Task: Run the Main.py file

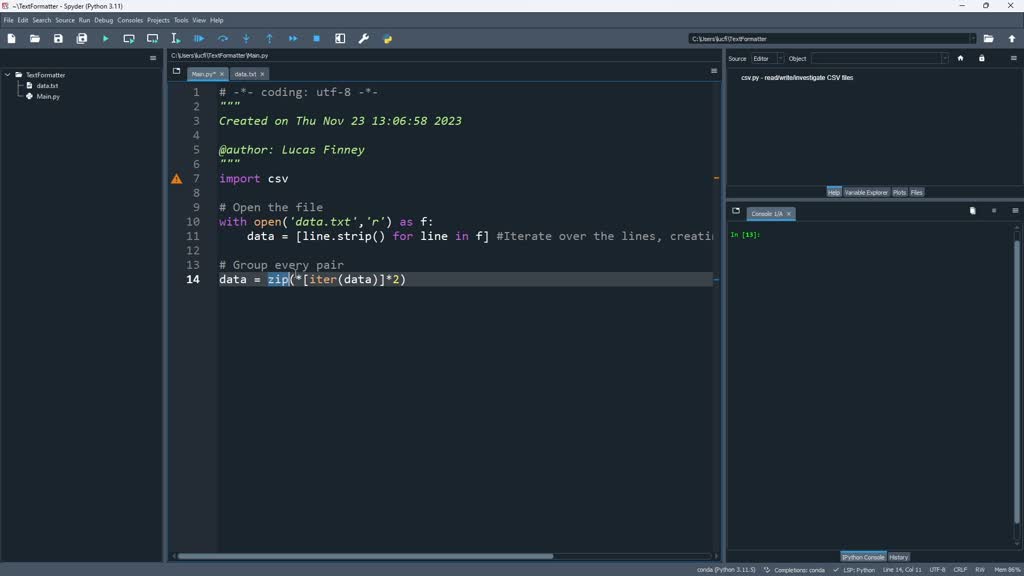Action: click(x=105, y=38)
